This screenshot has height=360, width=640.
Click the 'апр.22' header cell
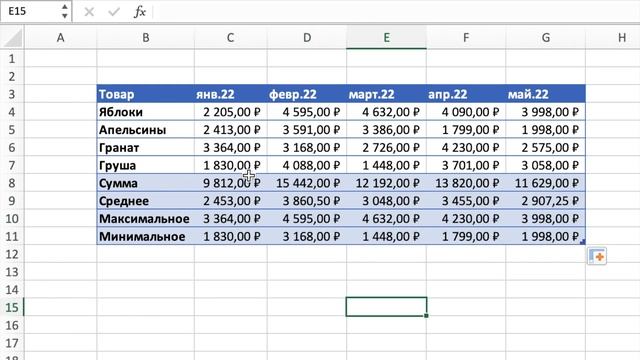pos(466,94)
